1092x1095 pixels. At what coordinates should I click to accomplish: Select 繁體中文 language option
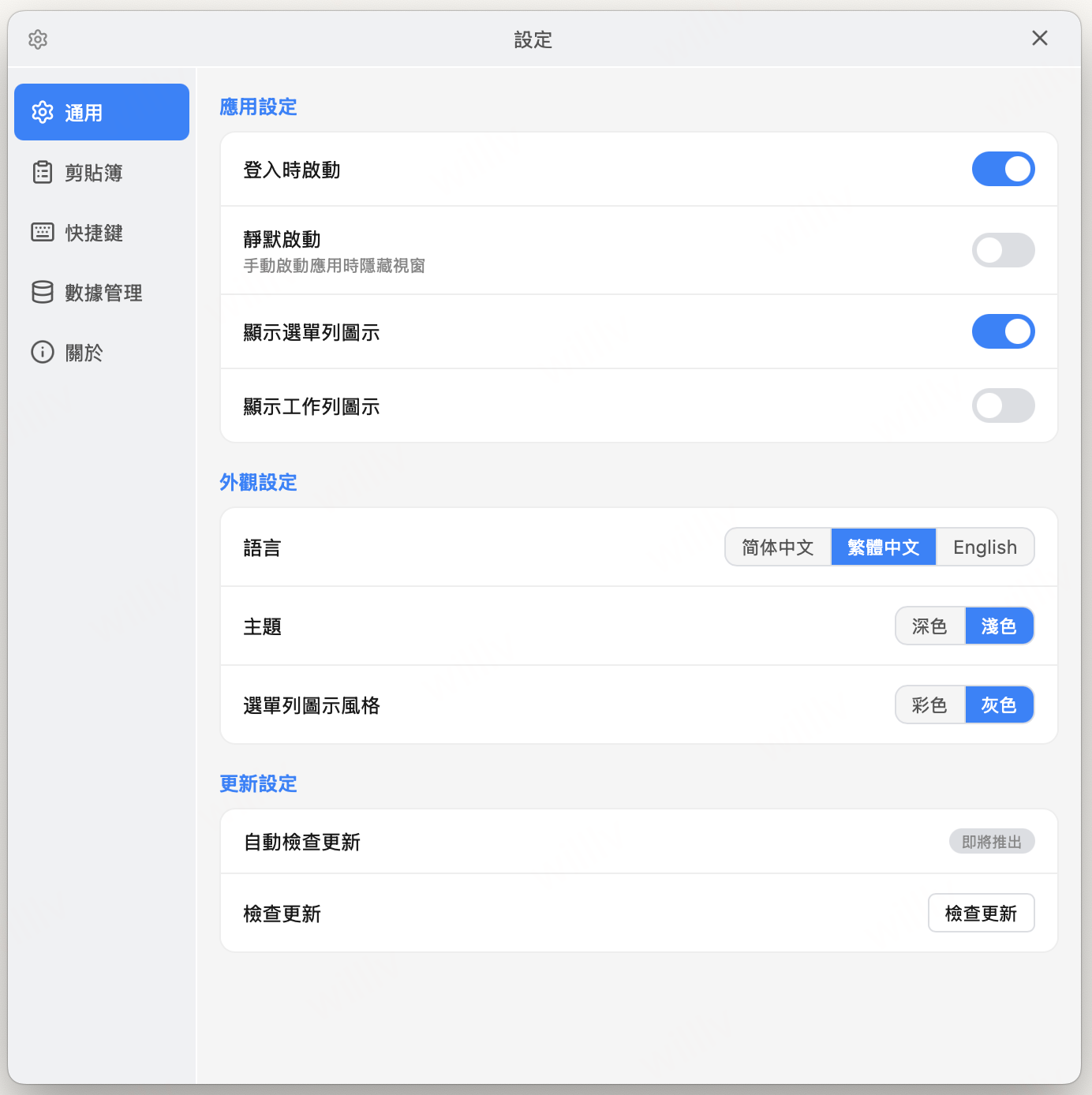[x=884, y=547]
